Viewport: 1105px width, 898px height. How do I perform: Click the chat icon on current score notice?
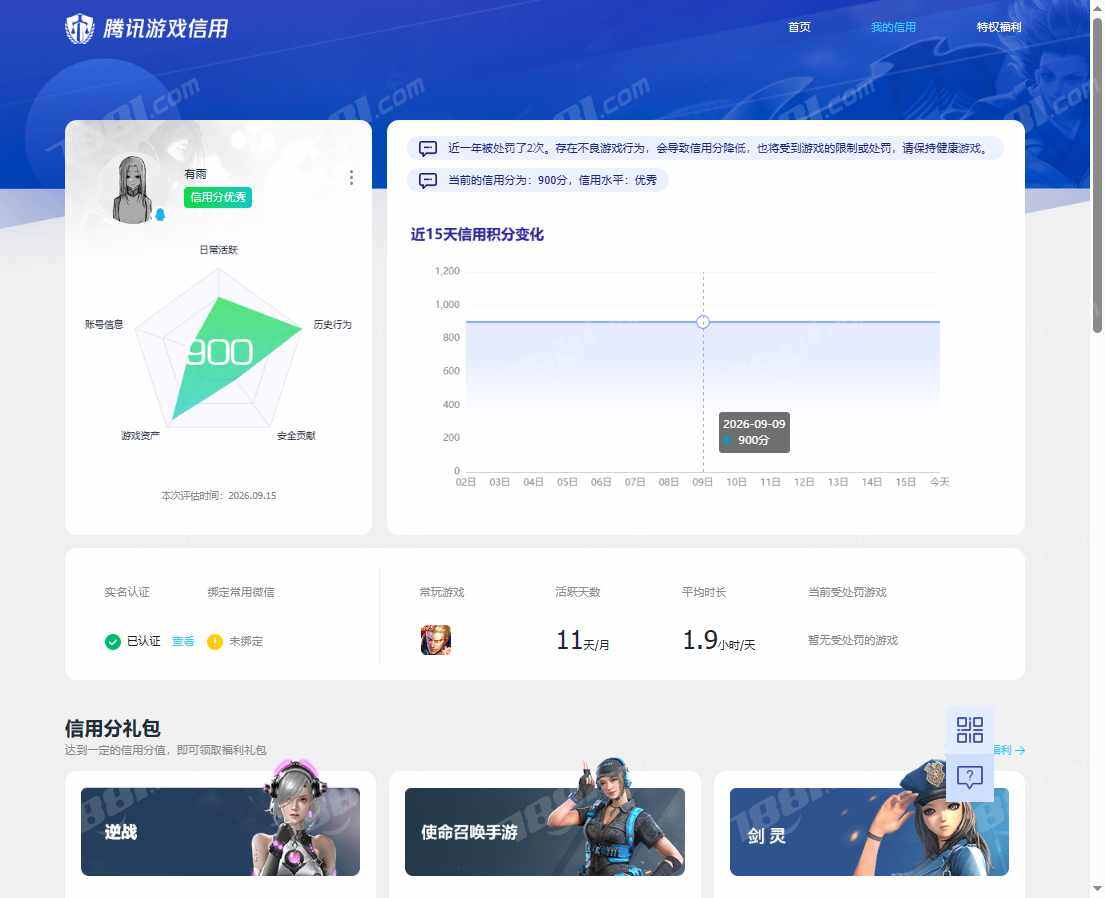[x=428, y=180]
